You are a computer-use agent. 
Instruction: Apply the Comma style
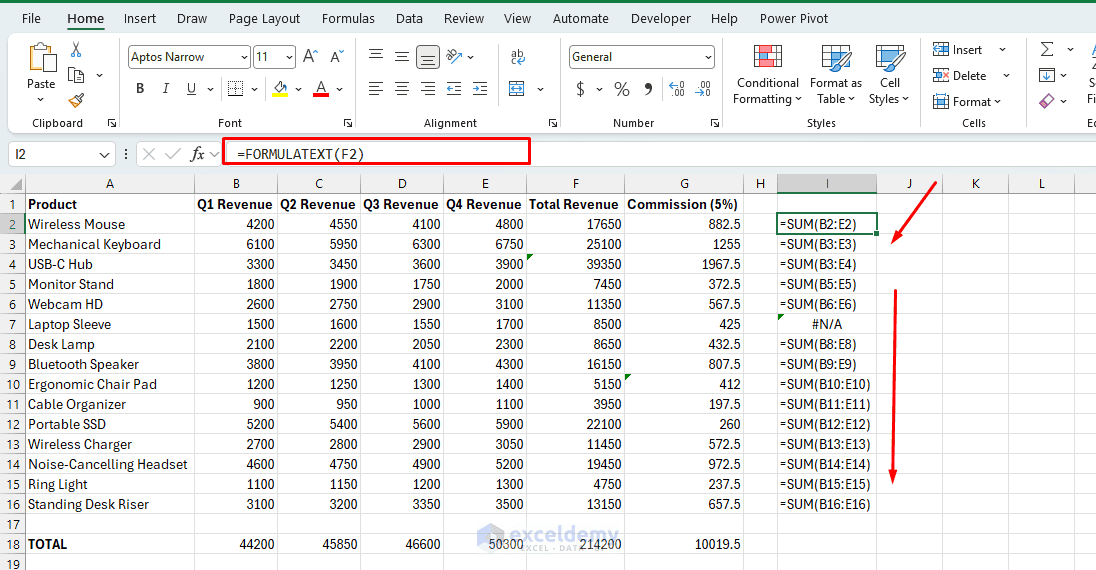pos(648,89)
